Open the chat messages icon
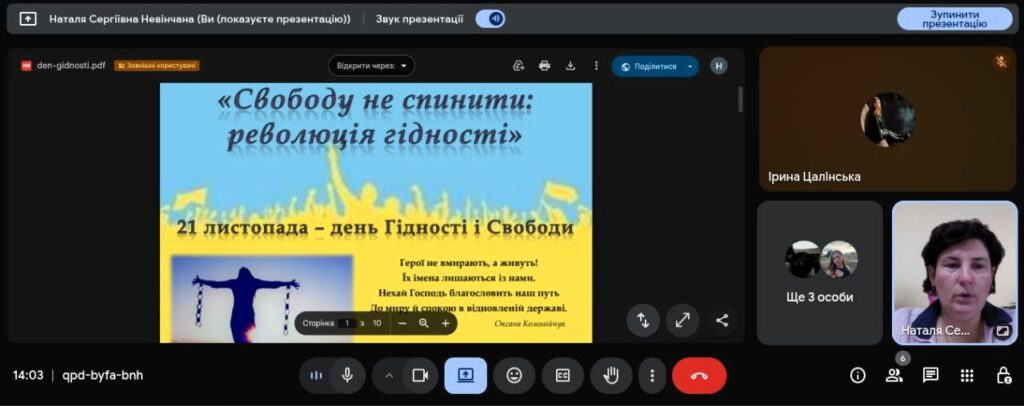Viewport: 1024px width, 406px height. coord(930,375)
